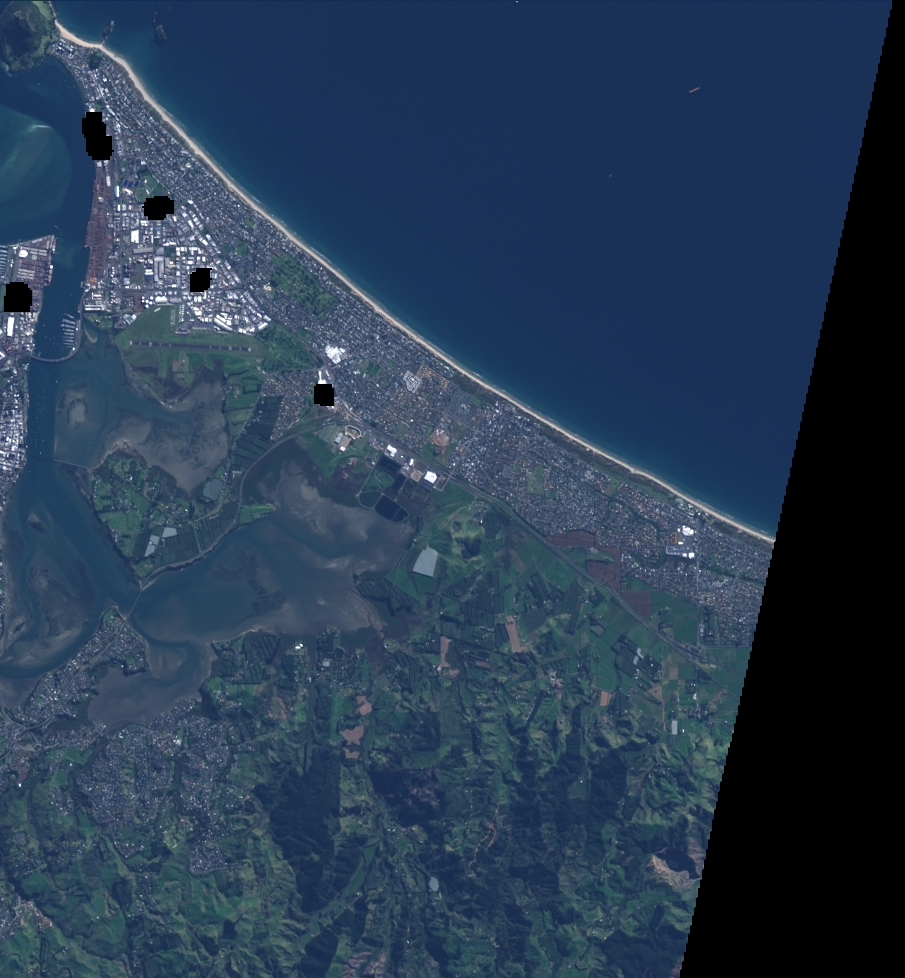
Task: Select the oval stadium track near the estuary
Action: [349, 440]
